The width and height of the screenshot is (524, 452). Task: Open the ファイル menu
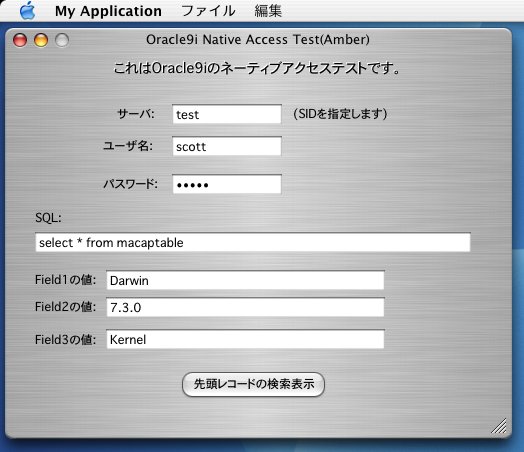click(x=208, y=11)
